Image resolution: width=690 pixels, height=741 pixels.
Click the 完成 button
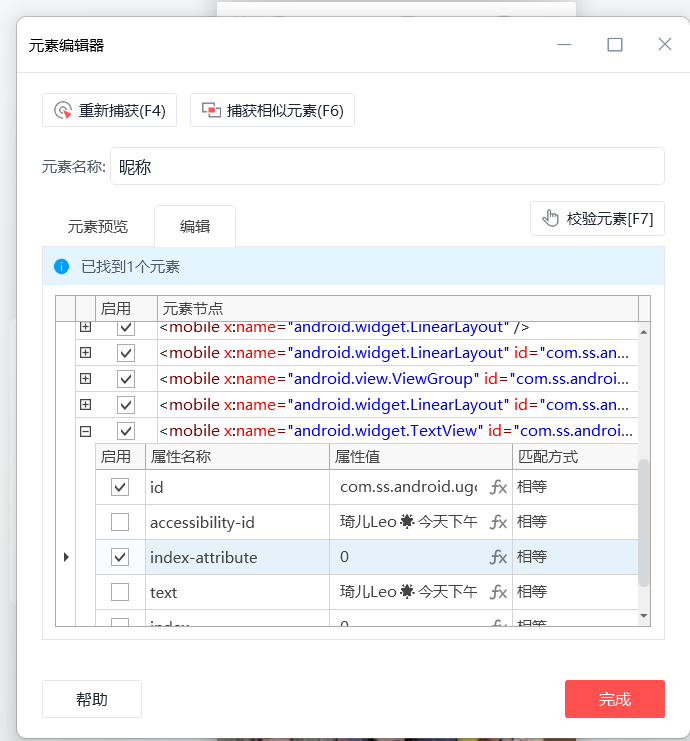point(614,699)
